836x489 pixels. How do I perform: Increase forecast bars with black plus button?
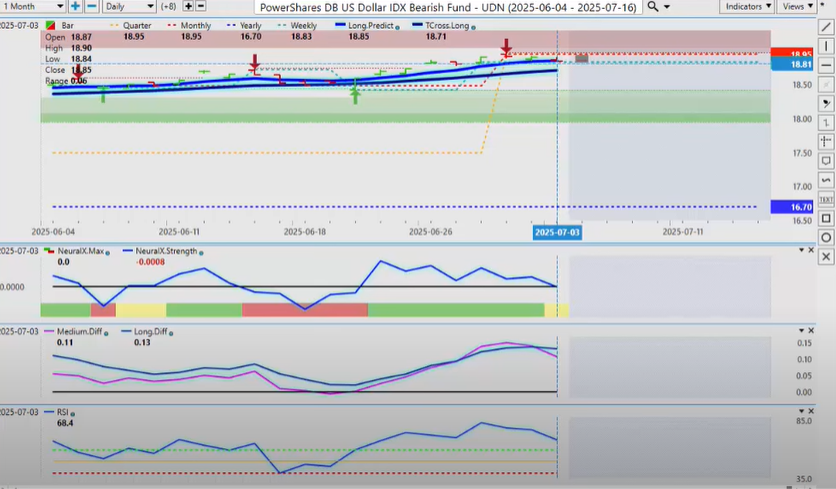click(187, 6)
